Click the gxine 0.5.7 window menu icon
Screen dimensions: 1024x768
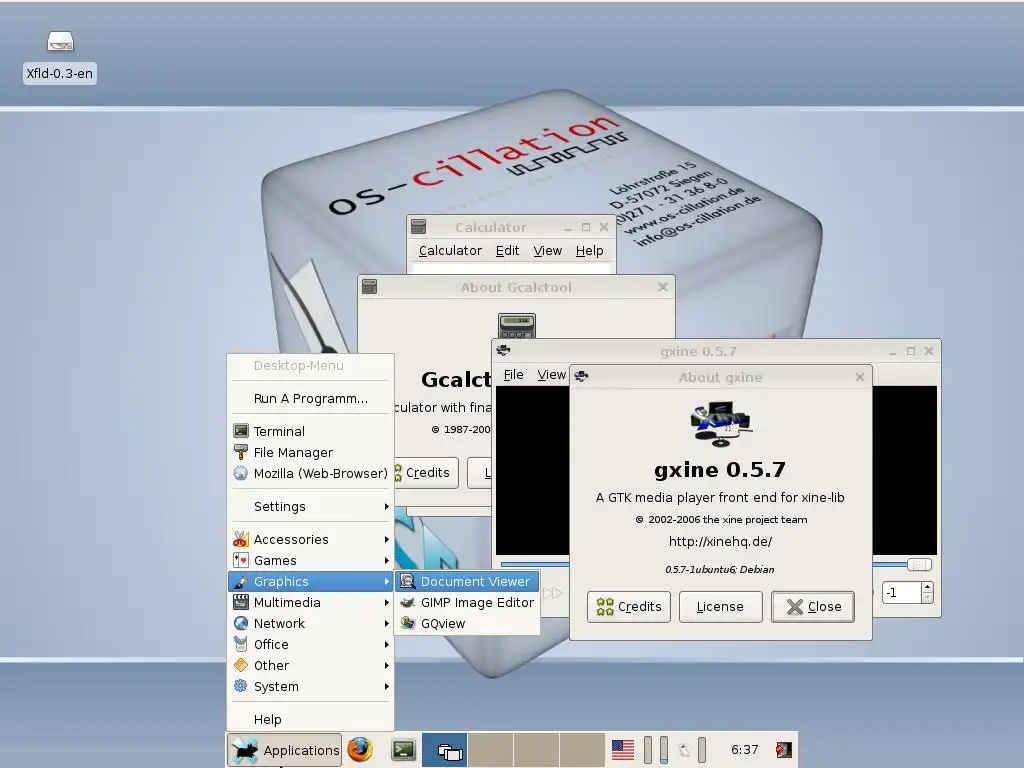[504, 351]
